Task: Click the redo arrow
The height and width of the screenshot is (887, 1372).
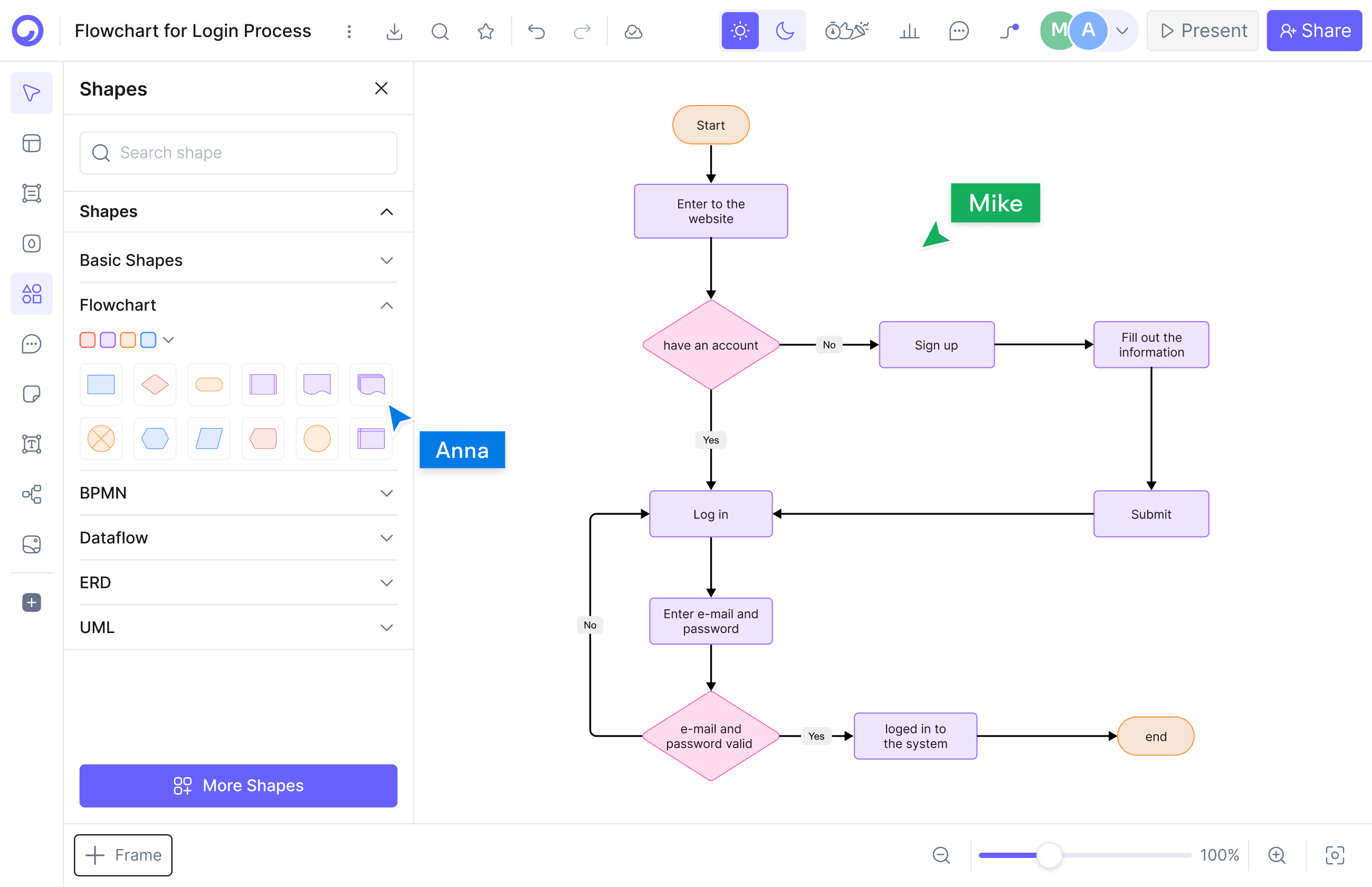Action: 583,31
